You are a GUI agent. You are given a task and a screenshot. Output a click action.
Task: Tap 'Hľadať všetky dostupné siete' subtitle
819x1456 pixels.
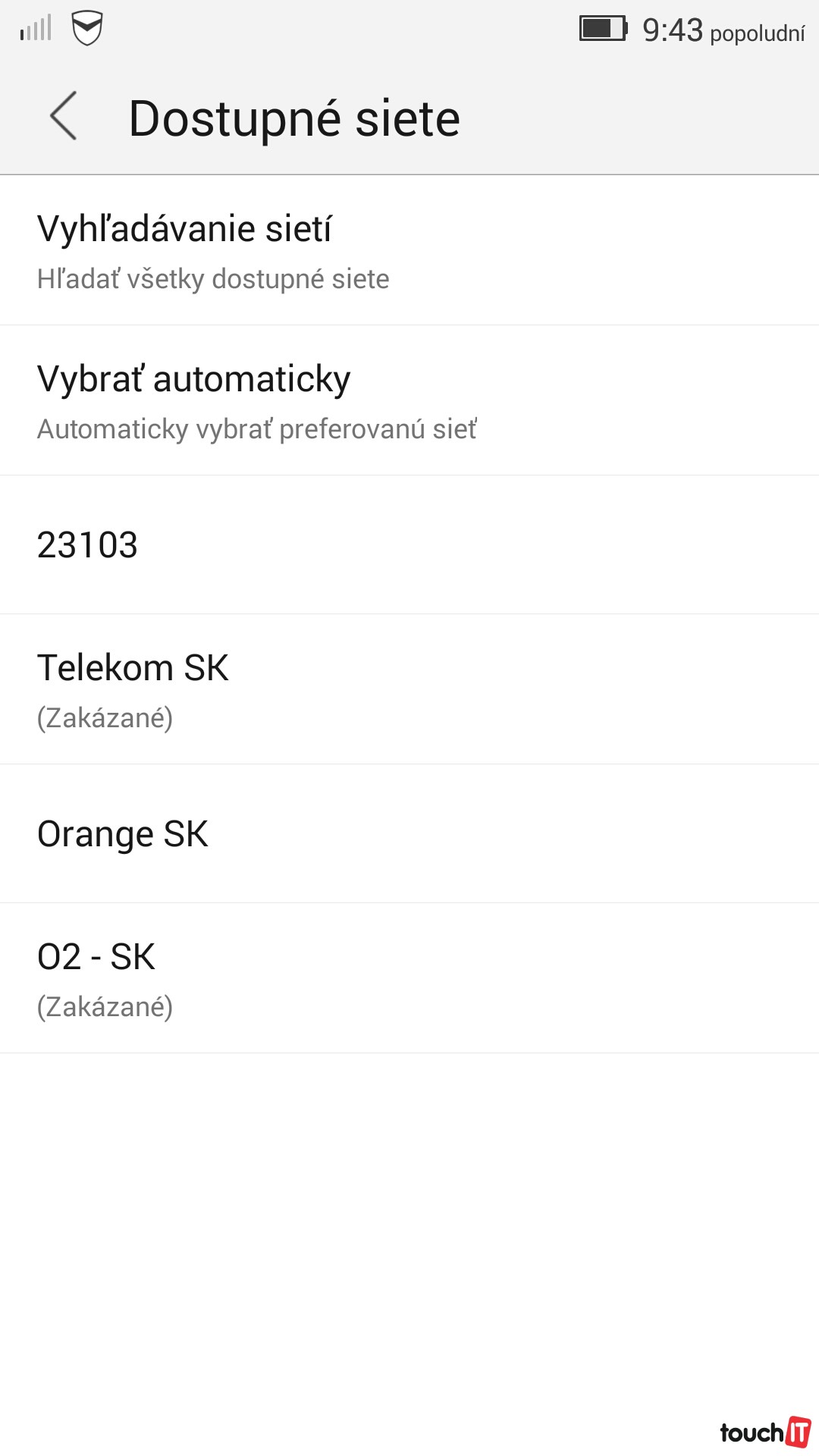(213, 279)
